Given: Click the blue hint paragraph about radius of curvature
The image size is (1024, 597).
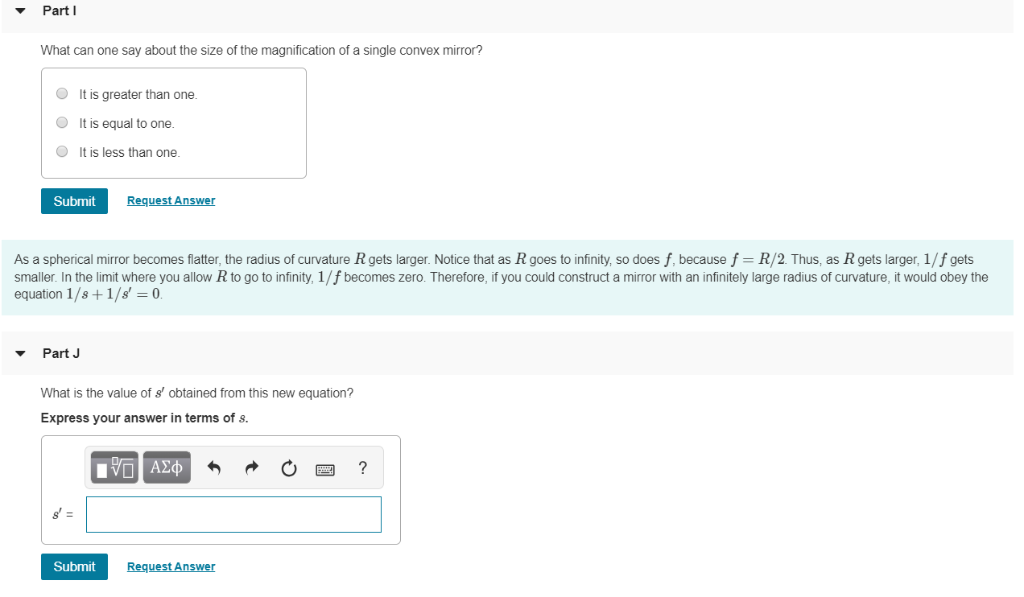Looking at the screenshot, I should click(x=500, y=276).
